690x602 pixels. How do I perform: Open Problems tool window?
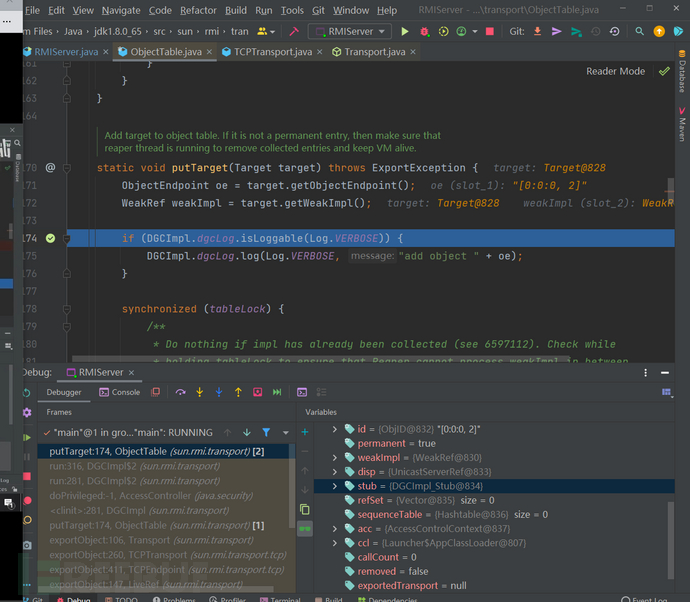174,599
